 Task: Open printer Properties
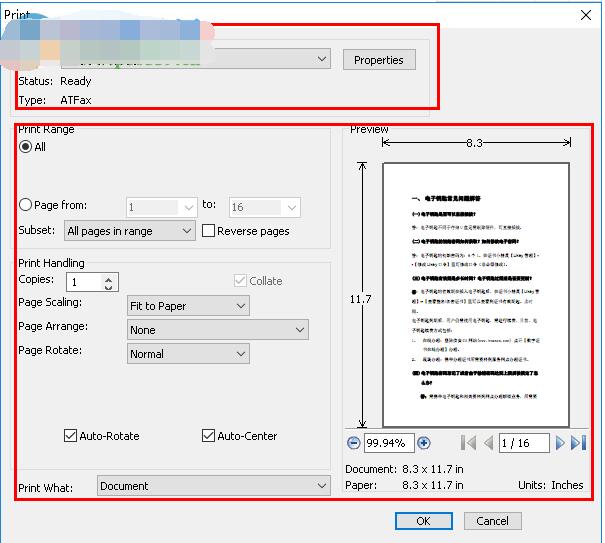378,60
